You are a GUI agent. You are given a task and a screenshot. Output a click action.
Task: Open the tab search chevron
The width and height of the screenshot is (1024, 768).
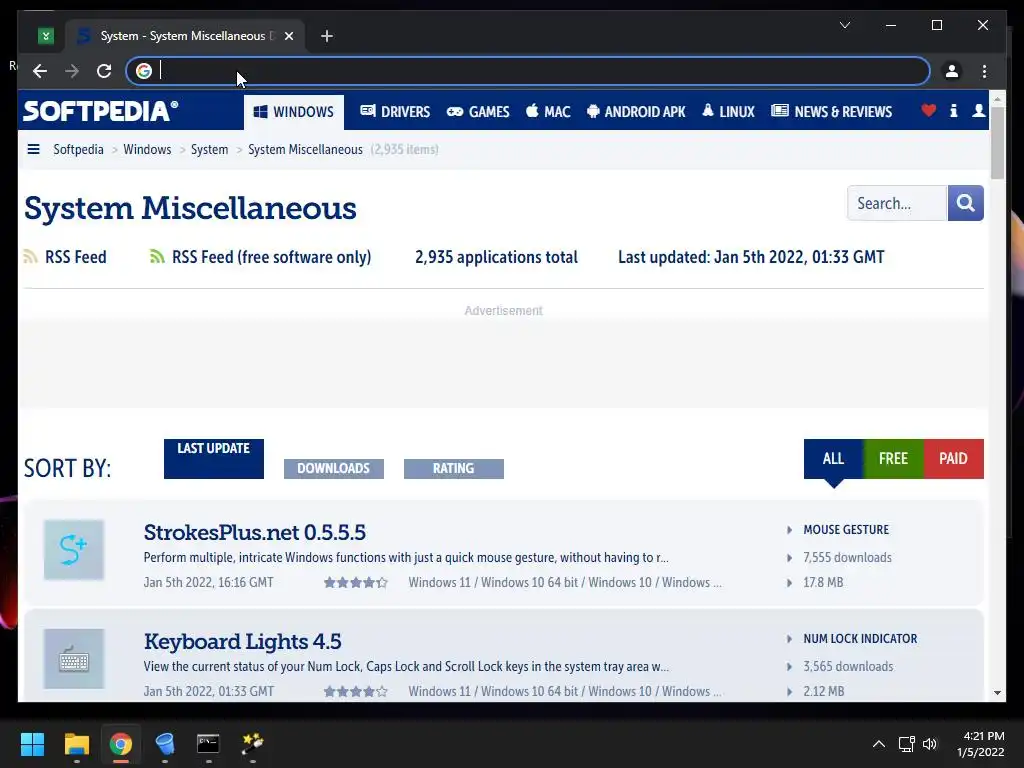[x=844, y=25]
